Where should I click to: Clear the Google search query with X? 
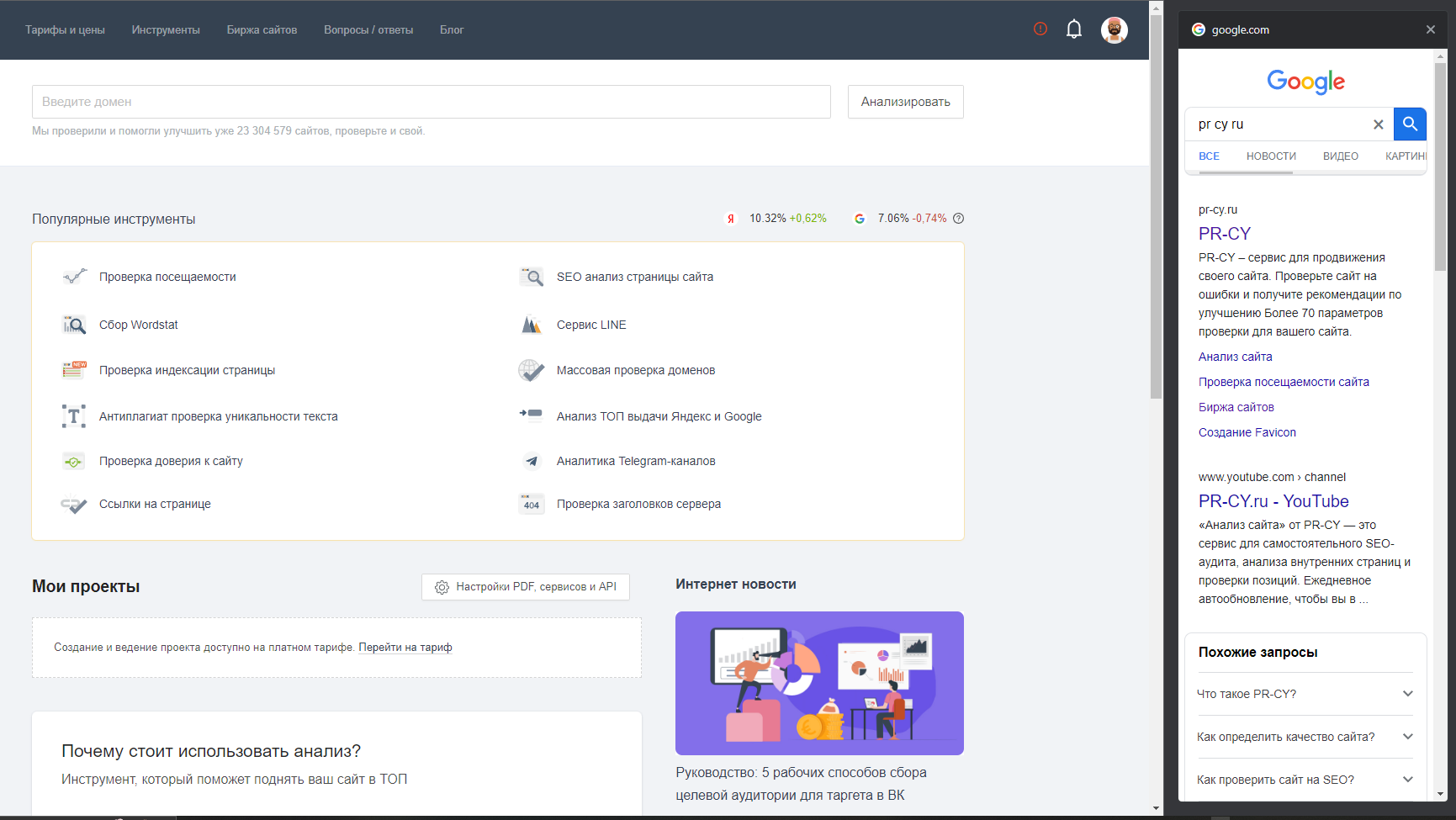coord(1378,124)
